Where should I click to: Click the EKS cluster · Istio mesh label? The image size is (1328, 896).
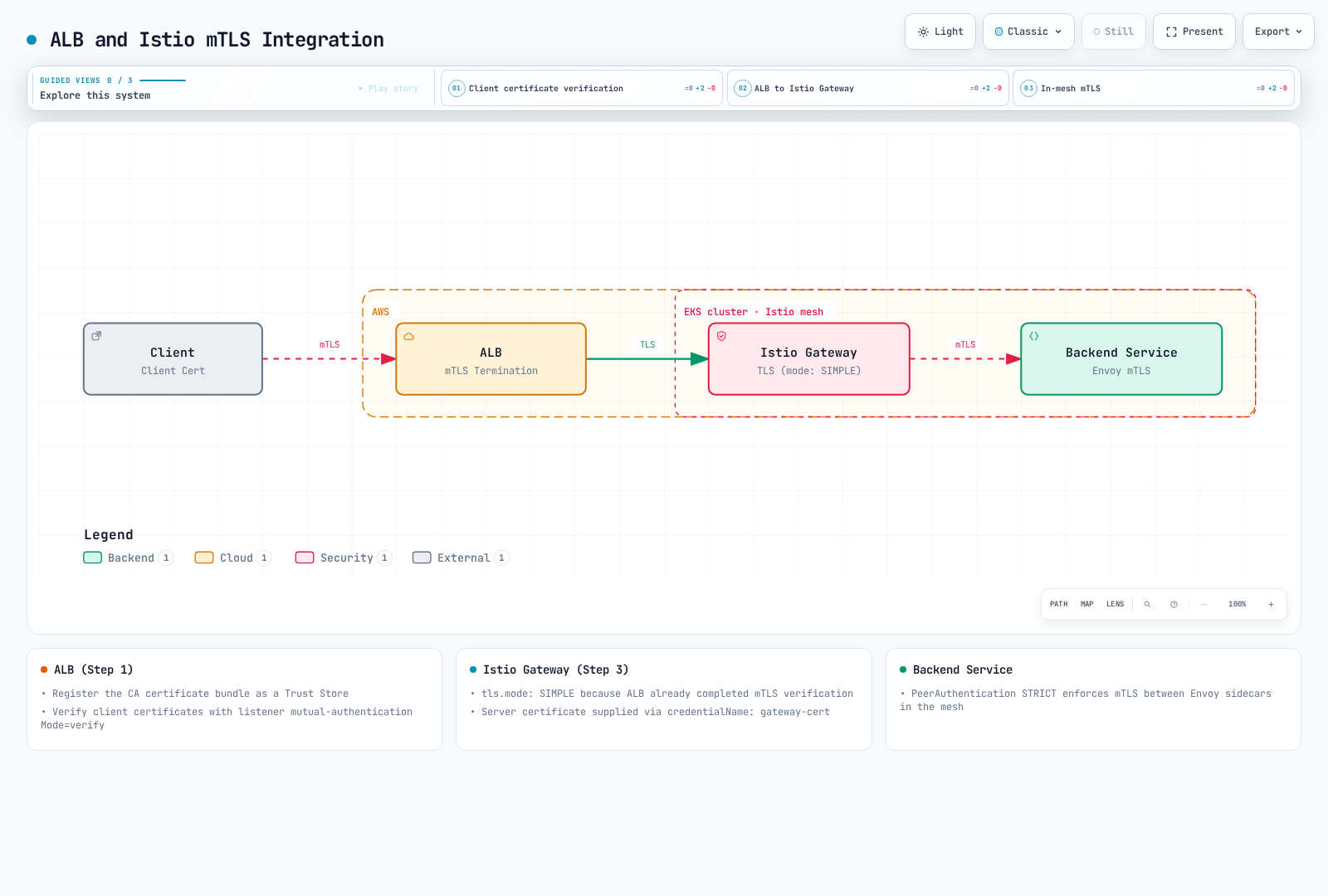754,312
